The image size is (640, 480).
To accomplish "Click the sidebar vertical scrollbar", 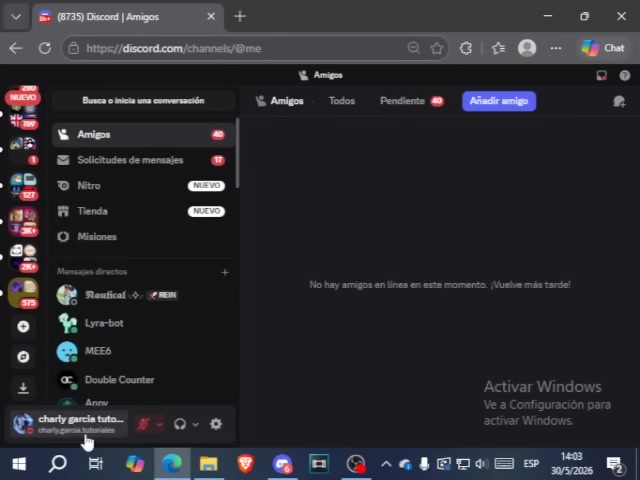I will coord(237,153).
